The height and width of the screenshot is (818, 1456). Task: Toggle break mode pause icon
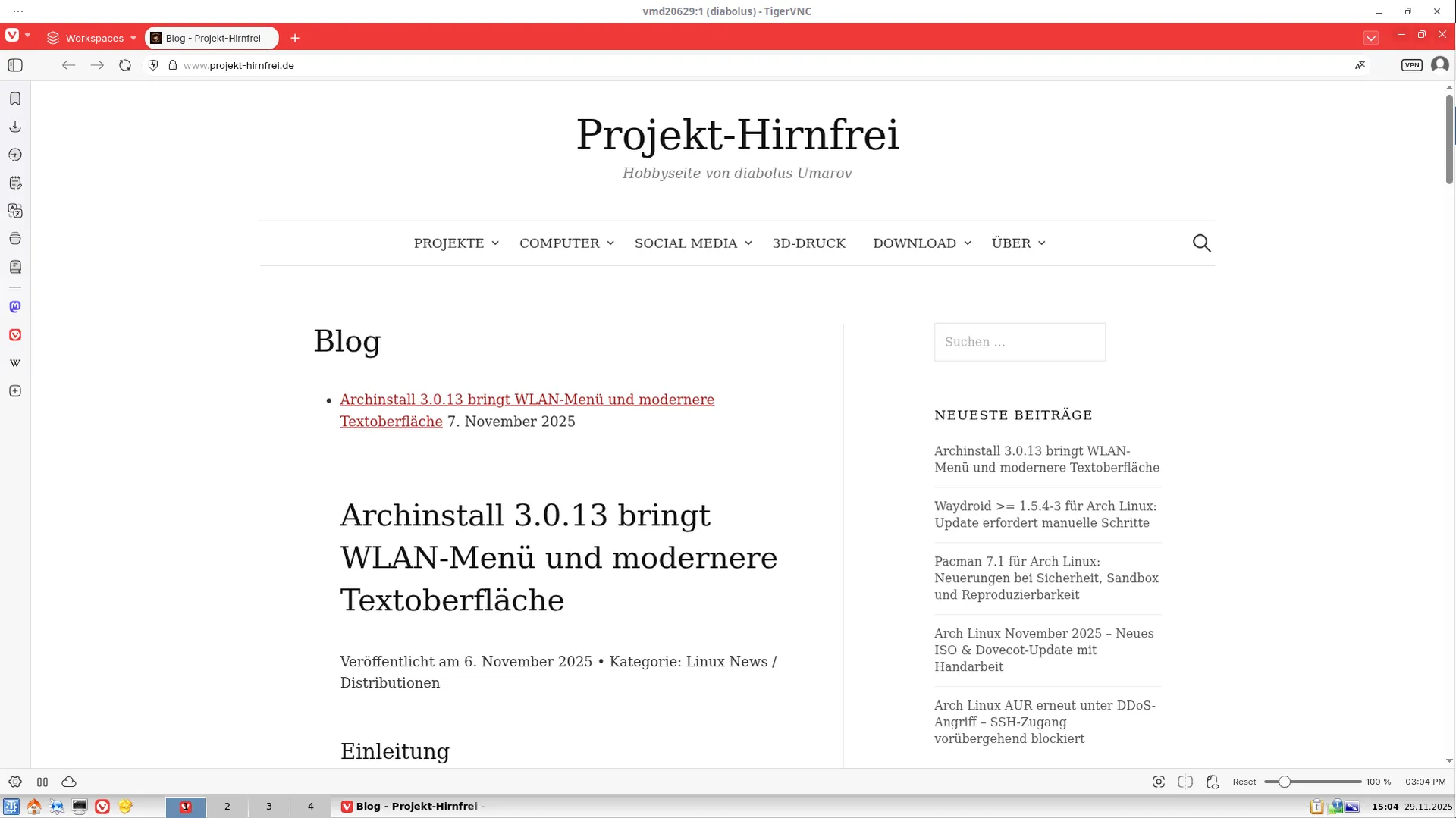pos(42,782)
